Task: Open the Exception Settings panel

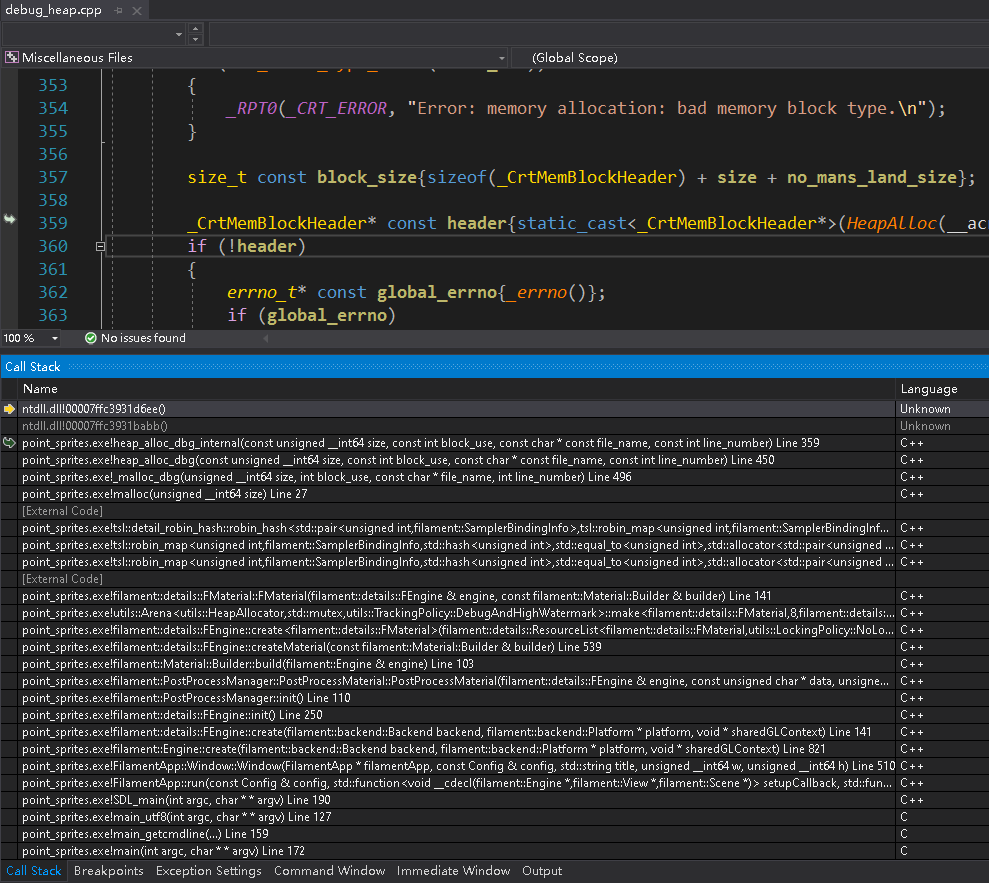Action: [208, 871]
